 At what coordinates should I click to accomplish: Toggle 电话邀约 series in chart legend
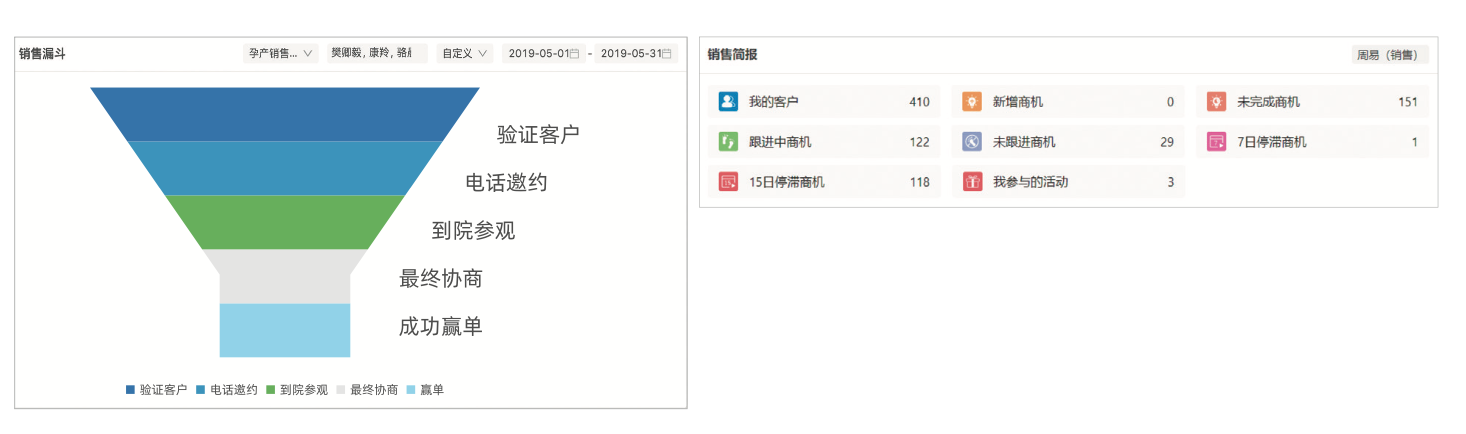click(x=227, y=390)
